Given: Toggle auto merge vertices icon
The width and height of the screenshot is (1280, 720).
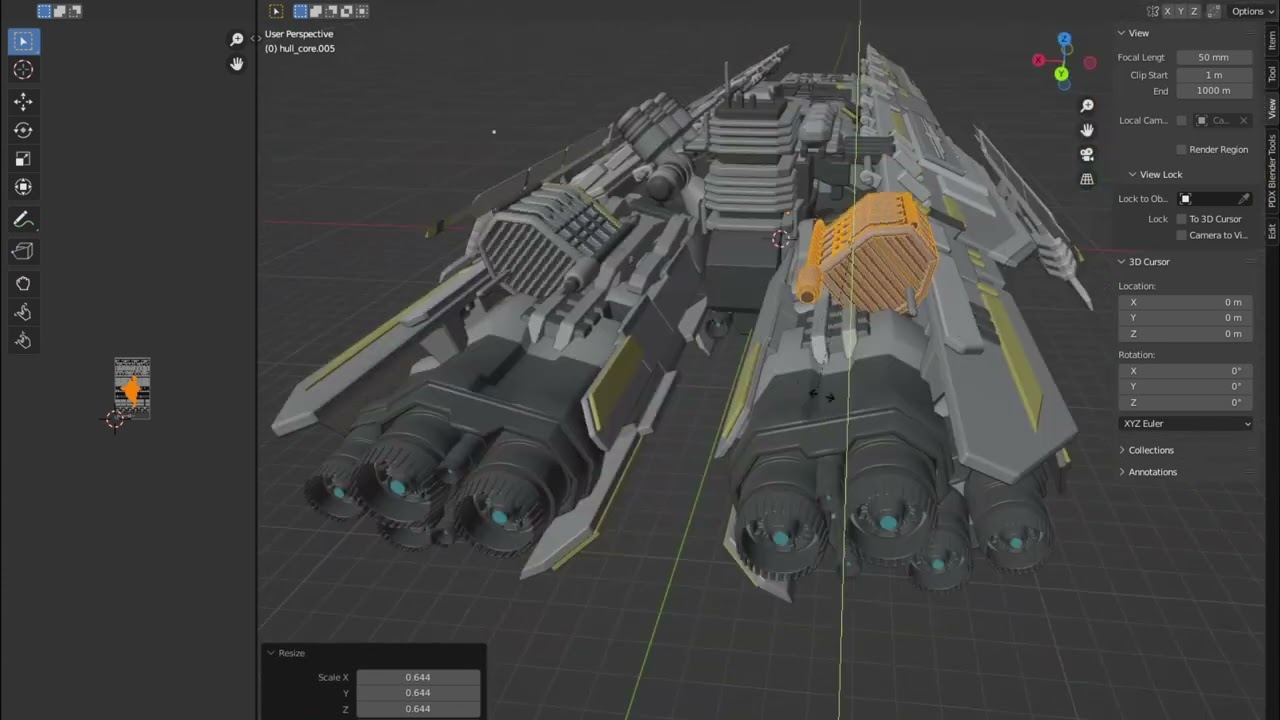Looking at the screenshot, I should 1213,11.
